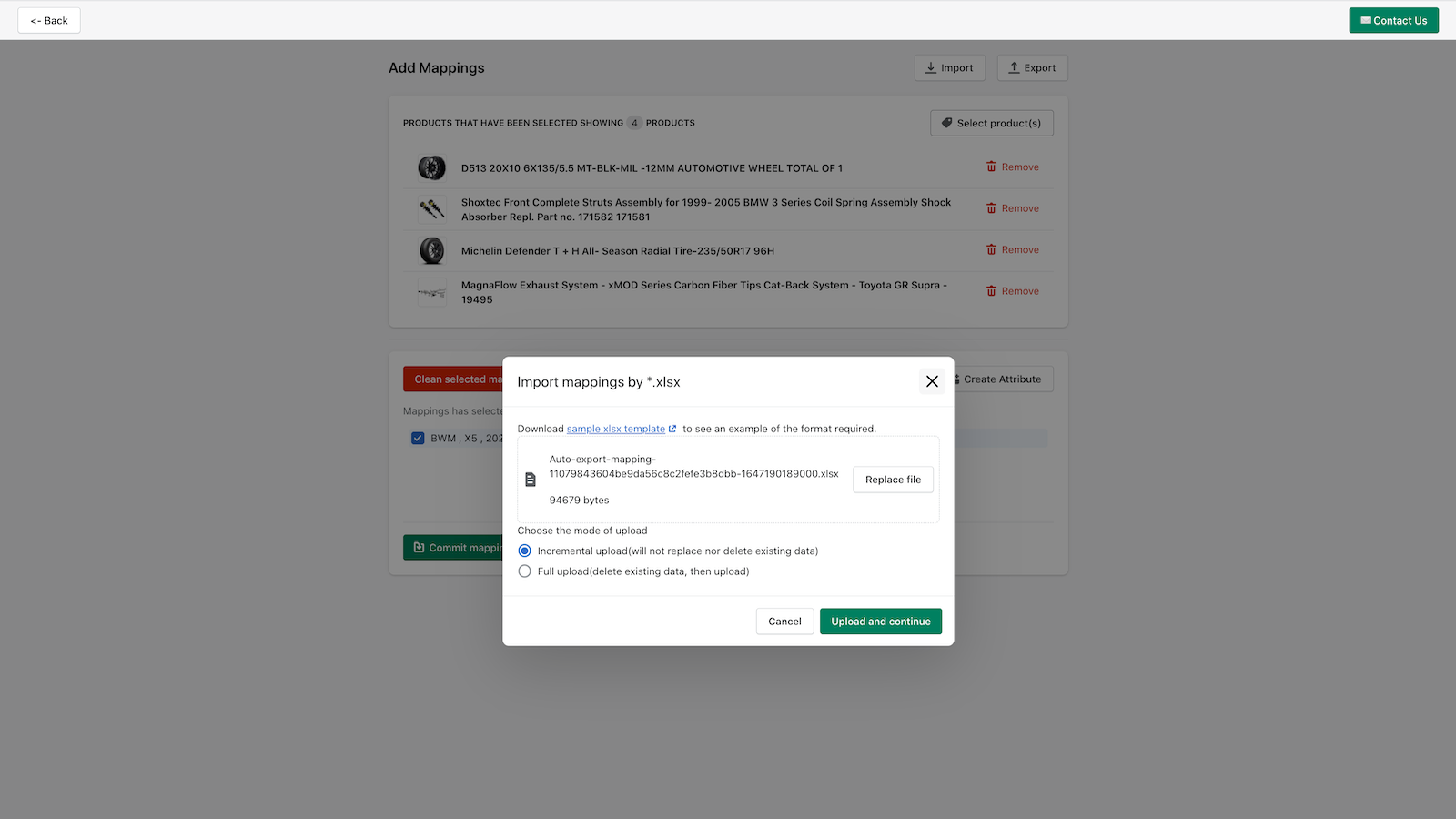Open the Export options

pos(1032,67)
